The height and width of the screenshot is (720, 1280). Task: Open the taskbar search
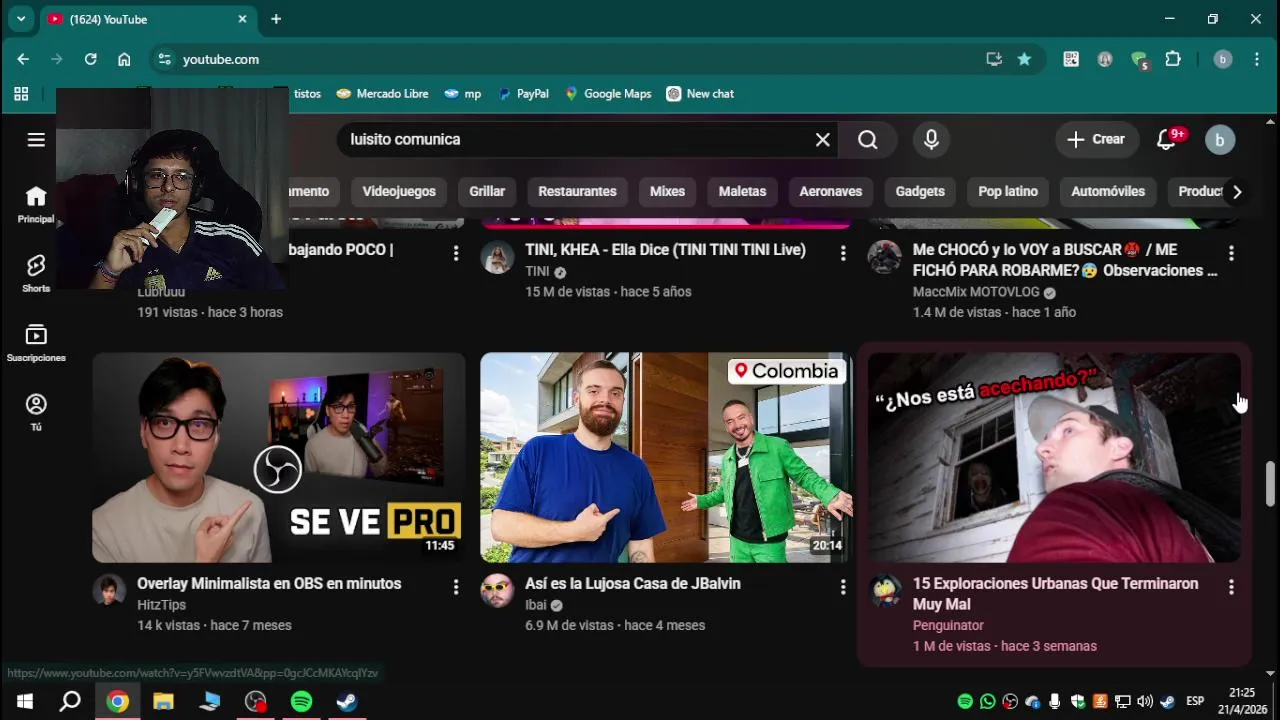(x=70, y=702)
